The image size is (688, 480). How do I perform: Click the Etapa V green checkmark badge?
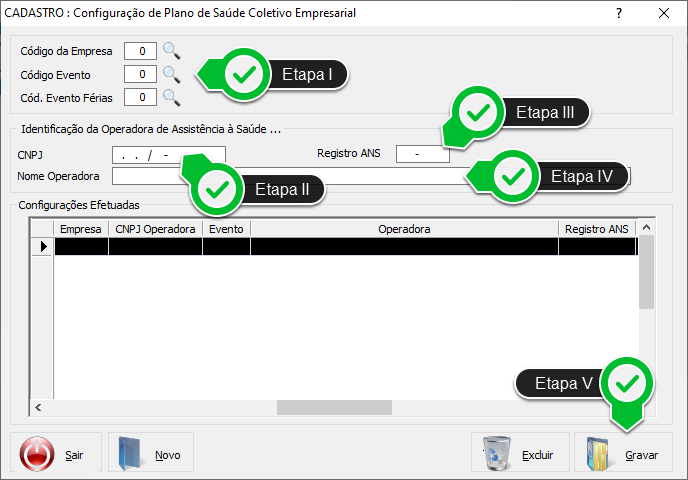(630, 383)
